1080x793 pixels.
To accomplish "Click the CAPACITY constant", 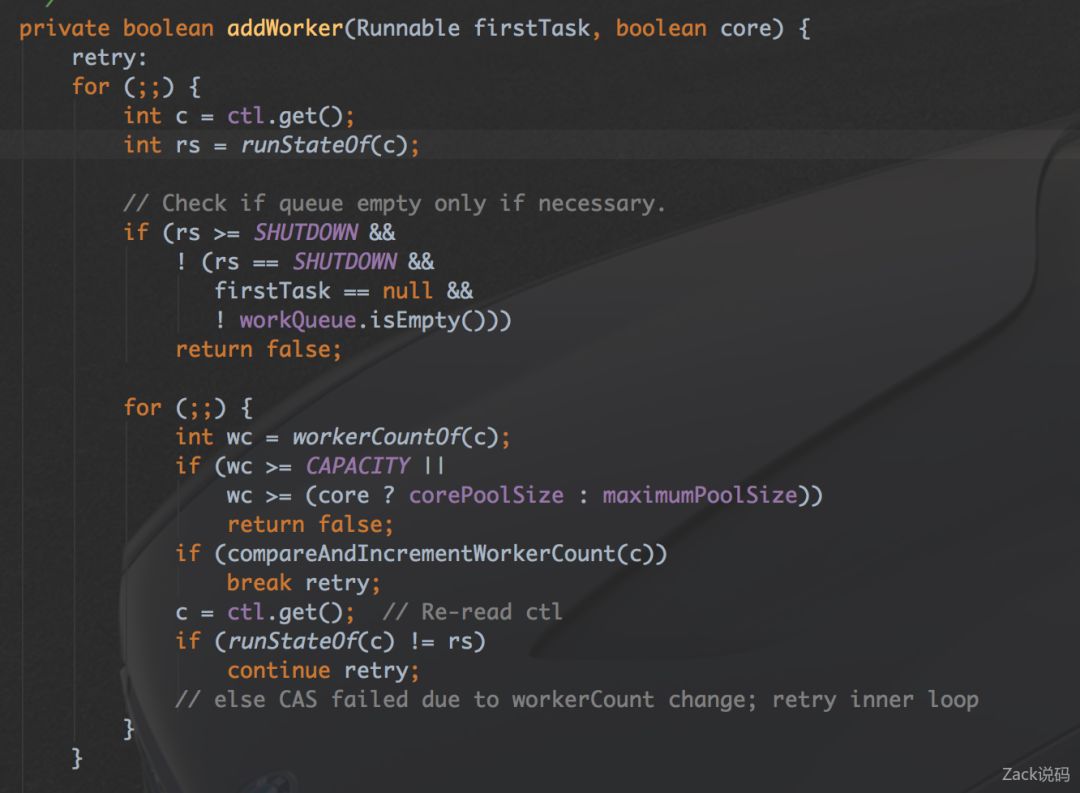I will (x=357, y=466).
